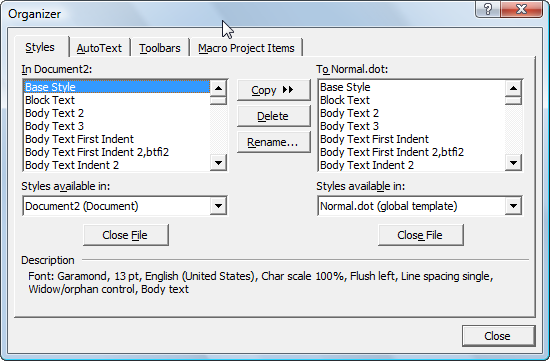
Task: Switch to the Toolbars tab
Action: click(160, 48)
